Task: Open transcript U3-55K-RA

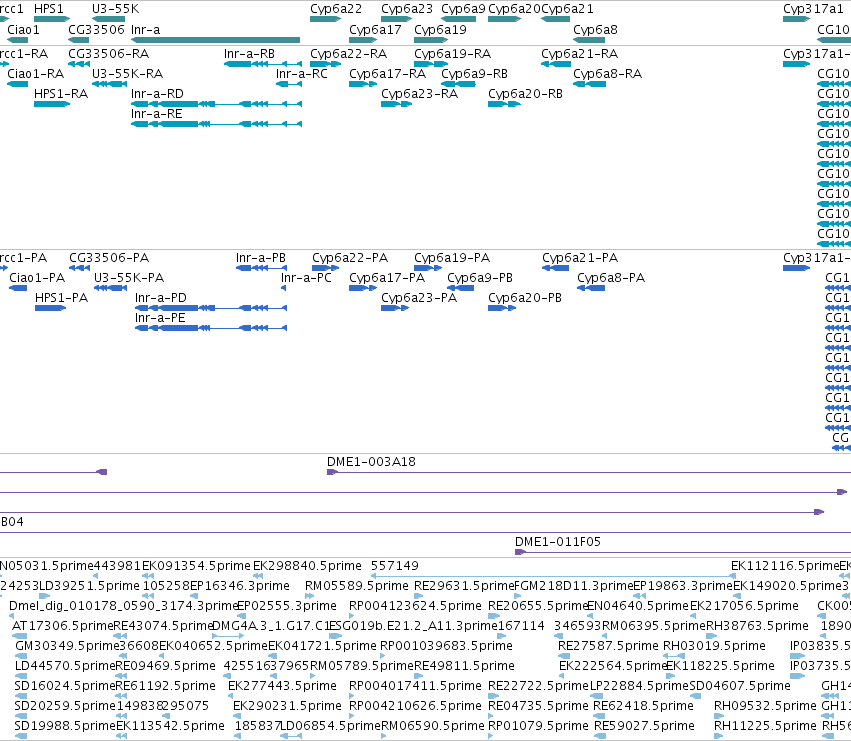Action: [110, 84]
